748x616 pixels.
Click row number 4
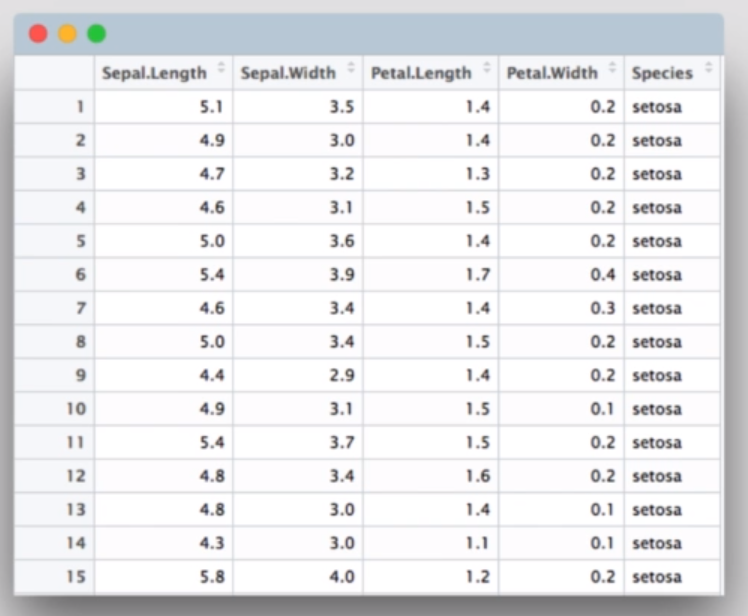54,208
